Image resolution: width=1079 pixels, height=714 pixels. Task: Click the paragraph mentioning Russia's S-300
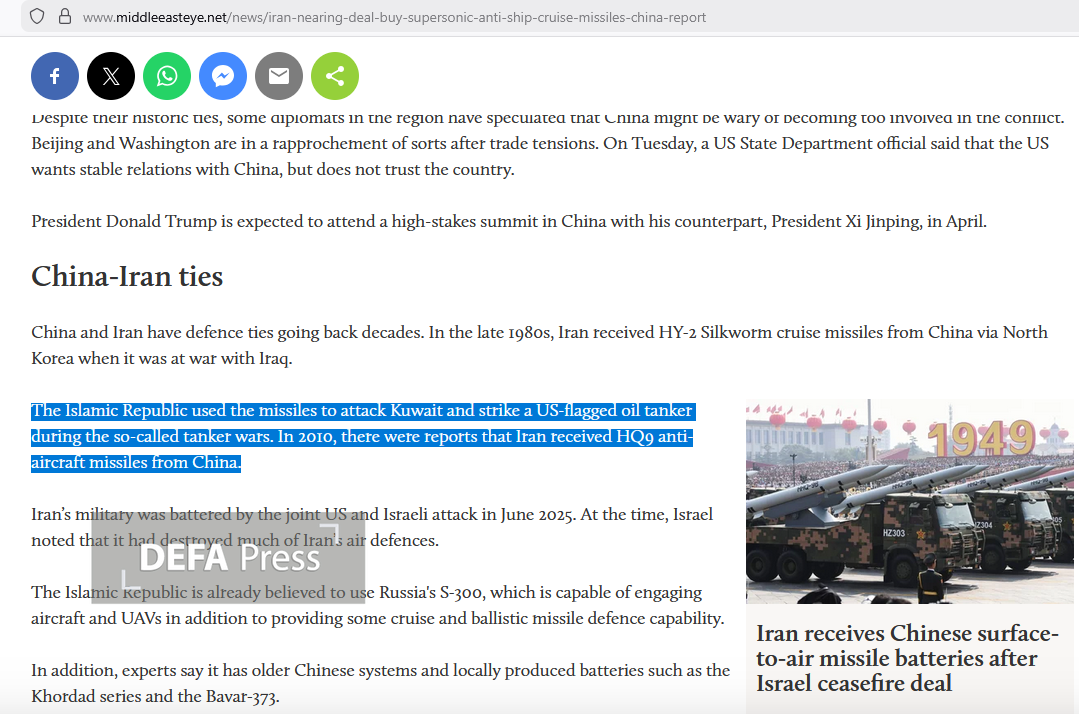(377, 605)
